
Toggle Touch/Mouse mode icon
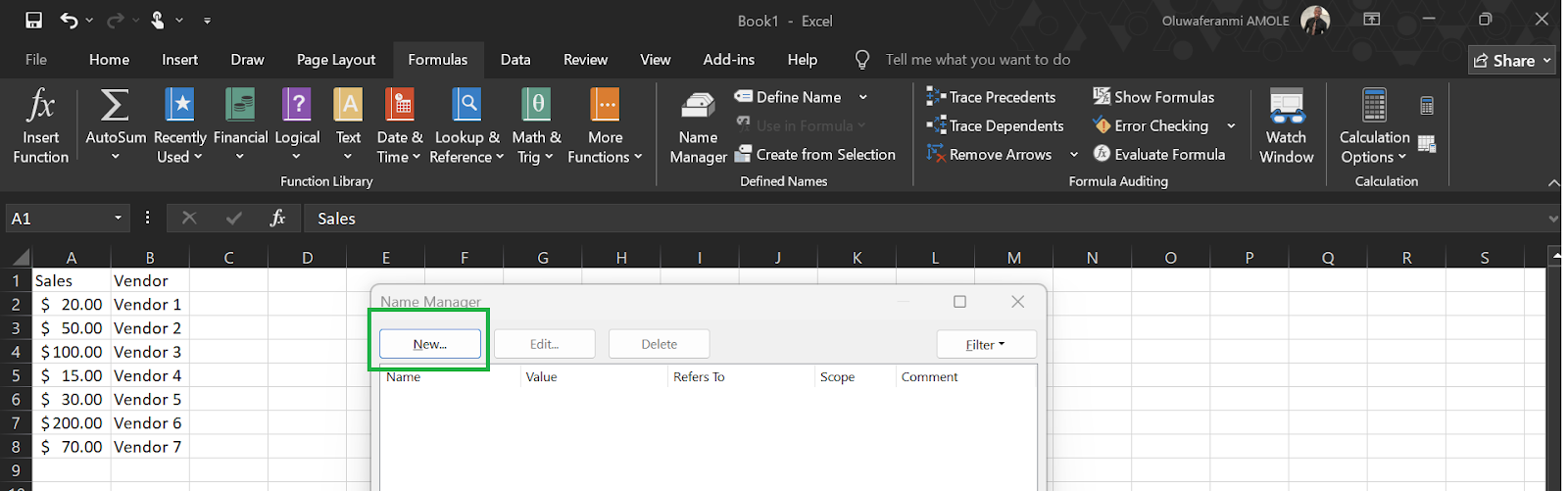[x=158, y=20]
